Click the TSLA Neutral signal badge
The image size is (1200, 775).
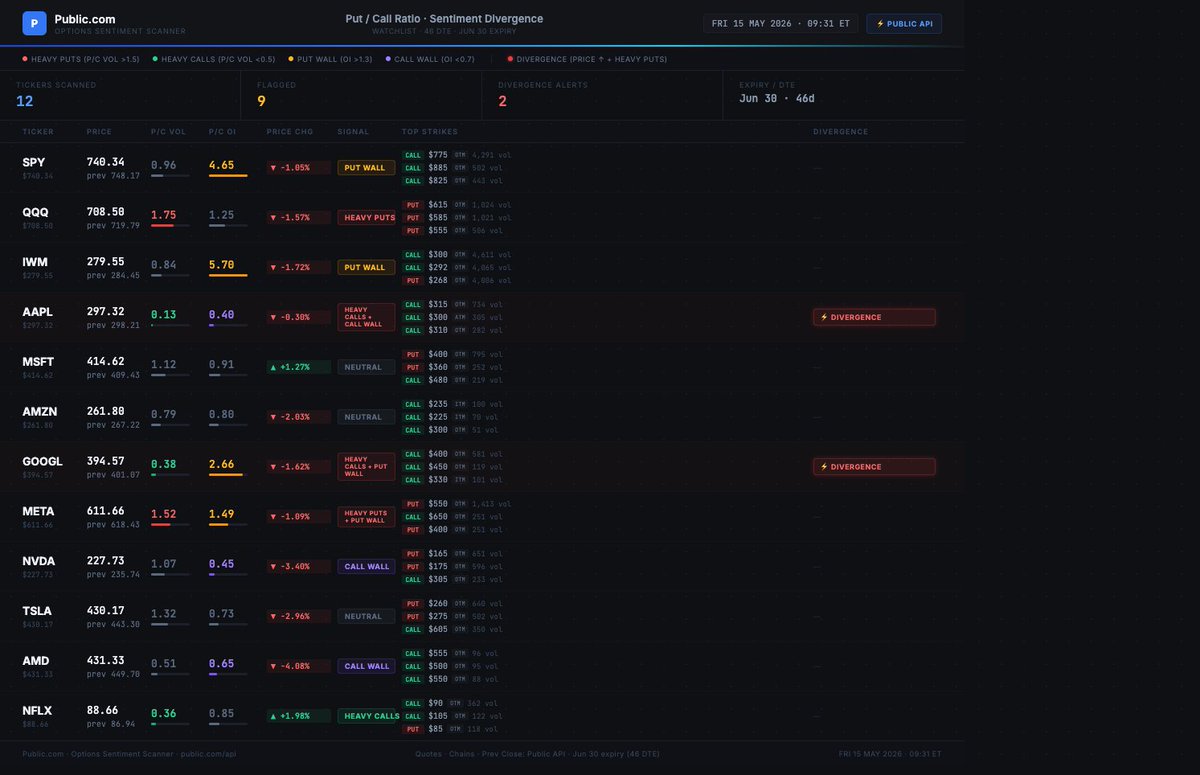366,616
